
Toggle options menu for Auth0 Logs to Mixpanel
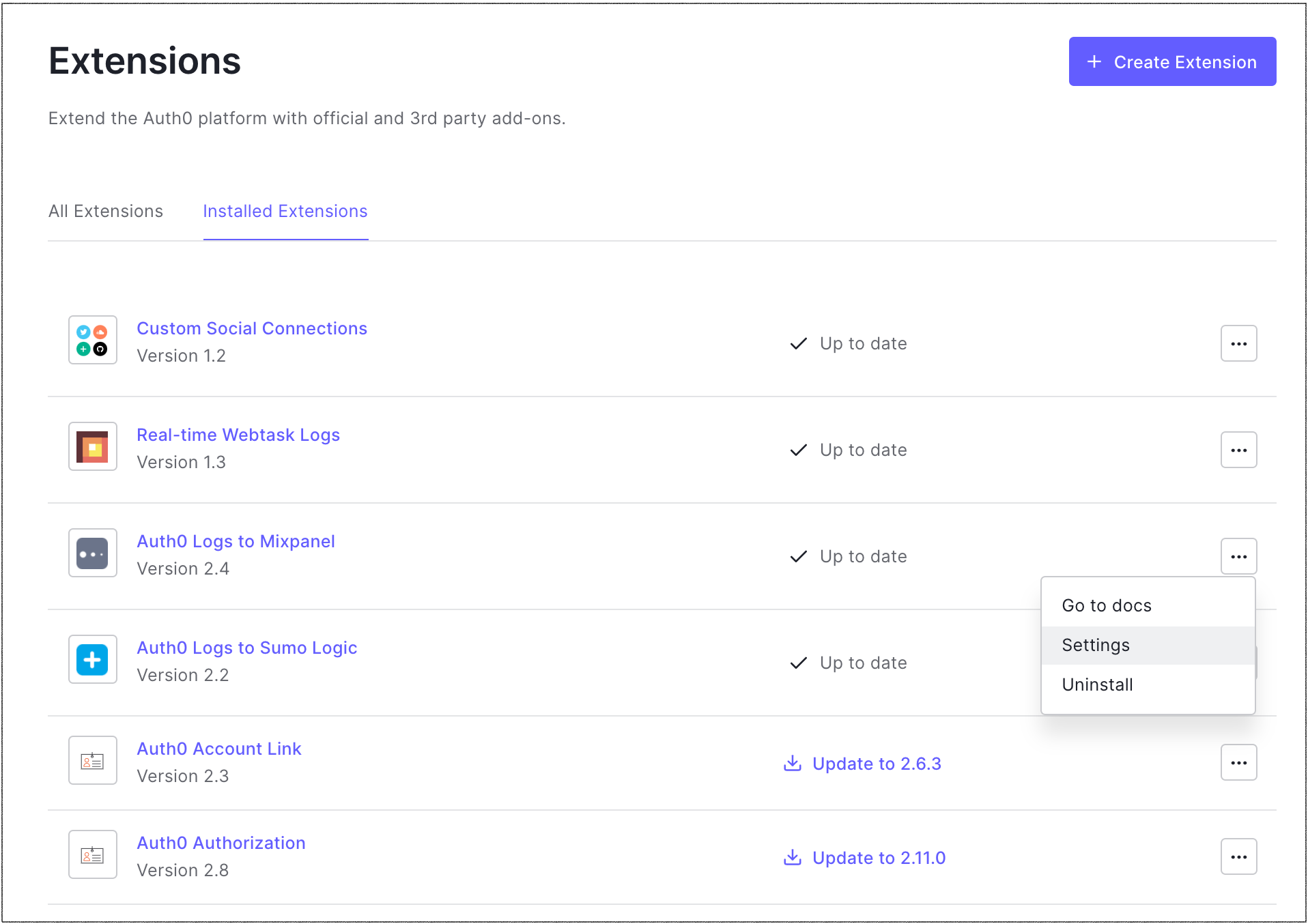point(1239,556)
